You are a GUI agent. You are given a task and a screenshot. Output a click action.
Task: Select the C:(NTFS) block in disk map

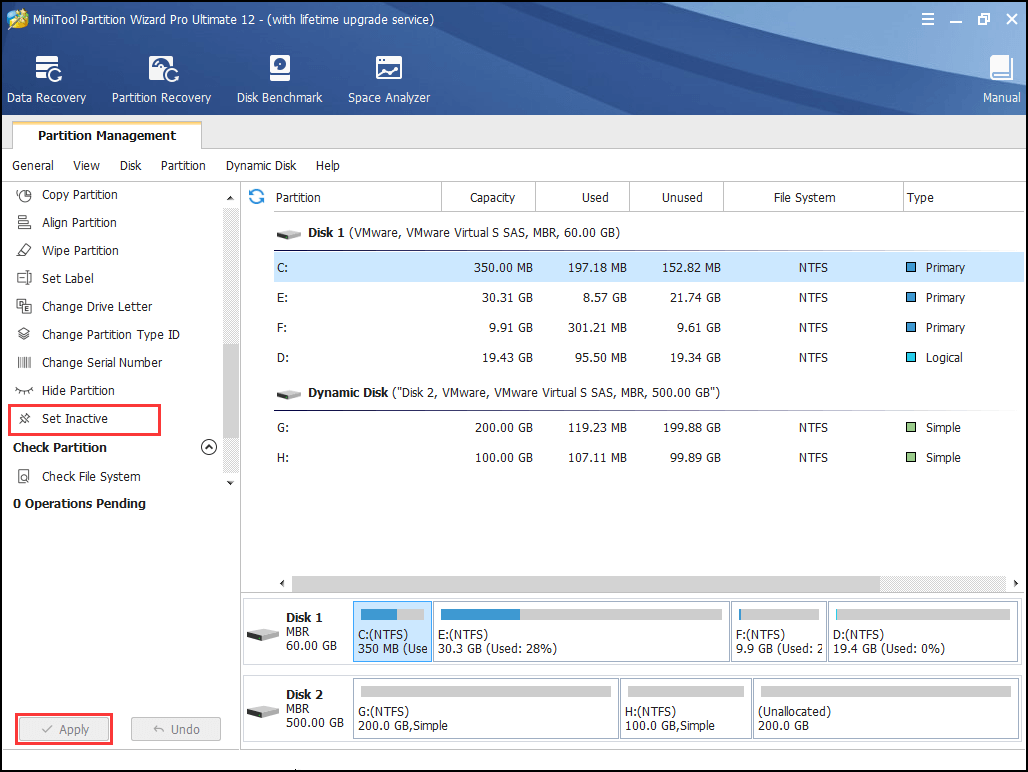393,632
